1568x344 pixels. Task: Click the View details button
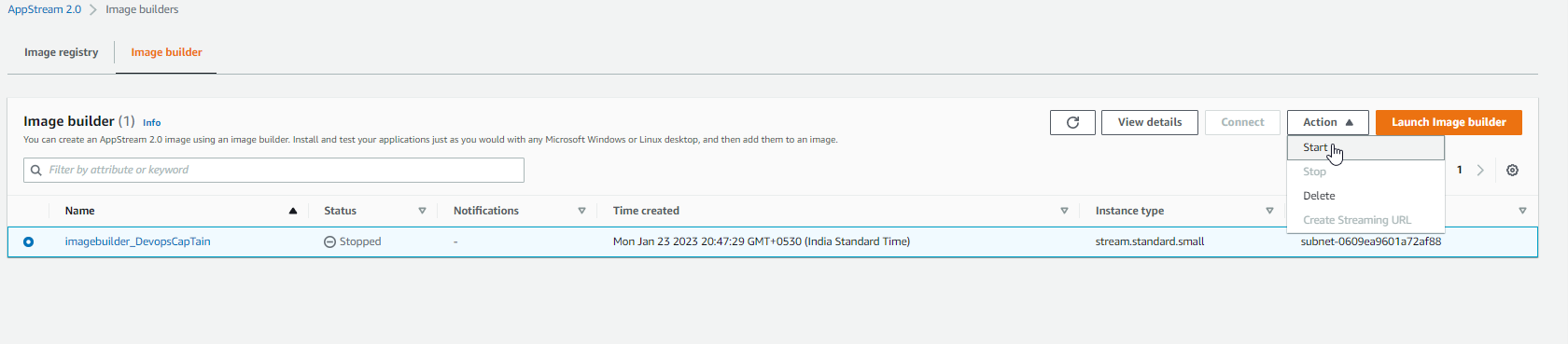tap(1150, 122)
